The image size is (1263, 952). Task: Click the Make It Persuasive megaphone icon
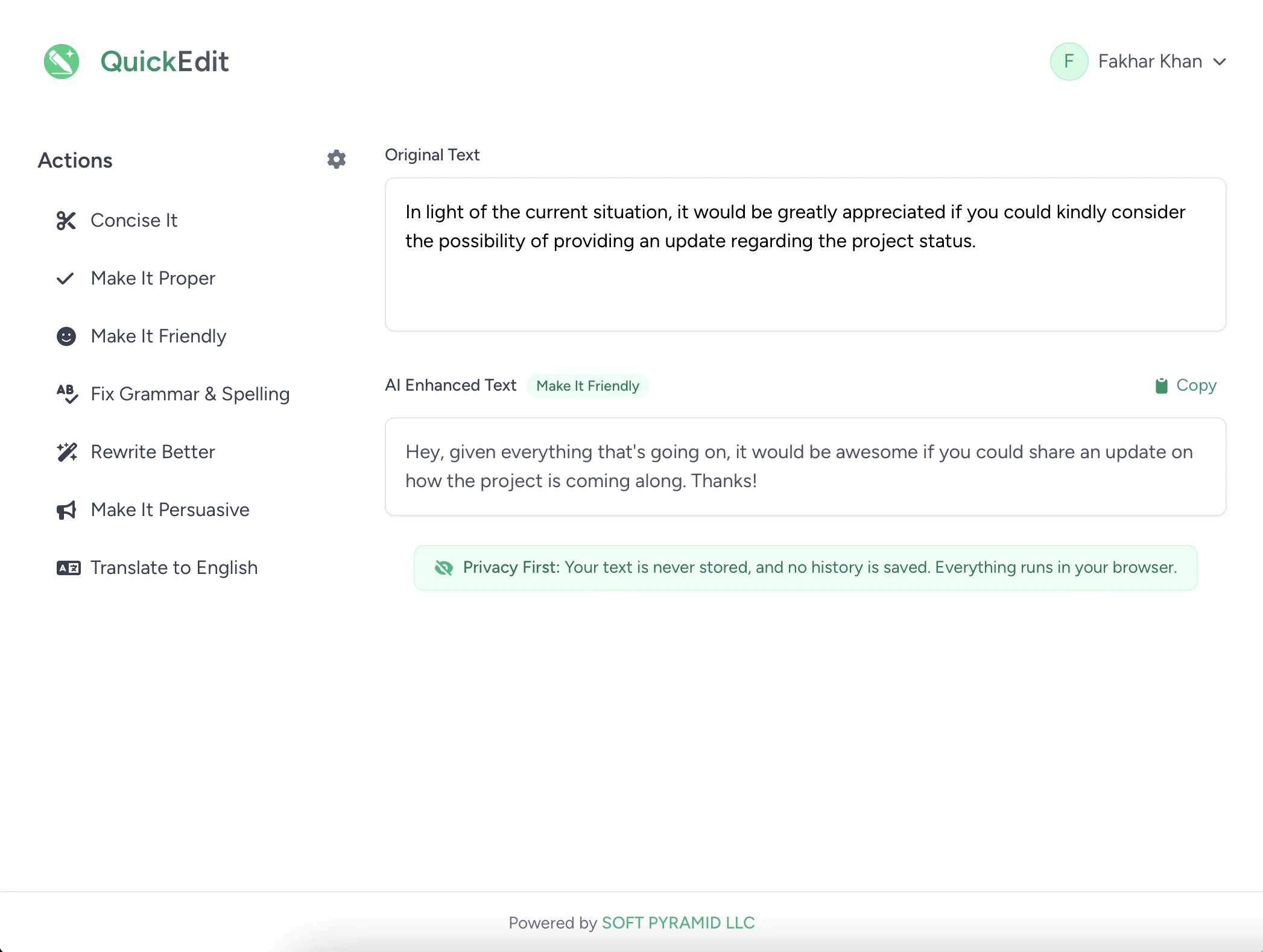[66, 510]
